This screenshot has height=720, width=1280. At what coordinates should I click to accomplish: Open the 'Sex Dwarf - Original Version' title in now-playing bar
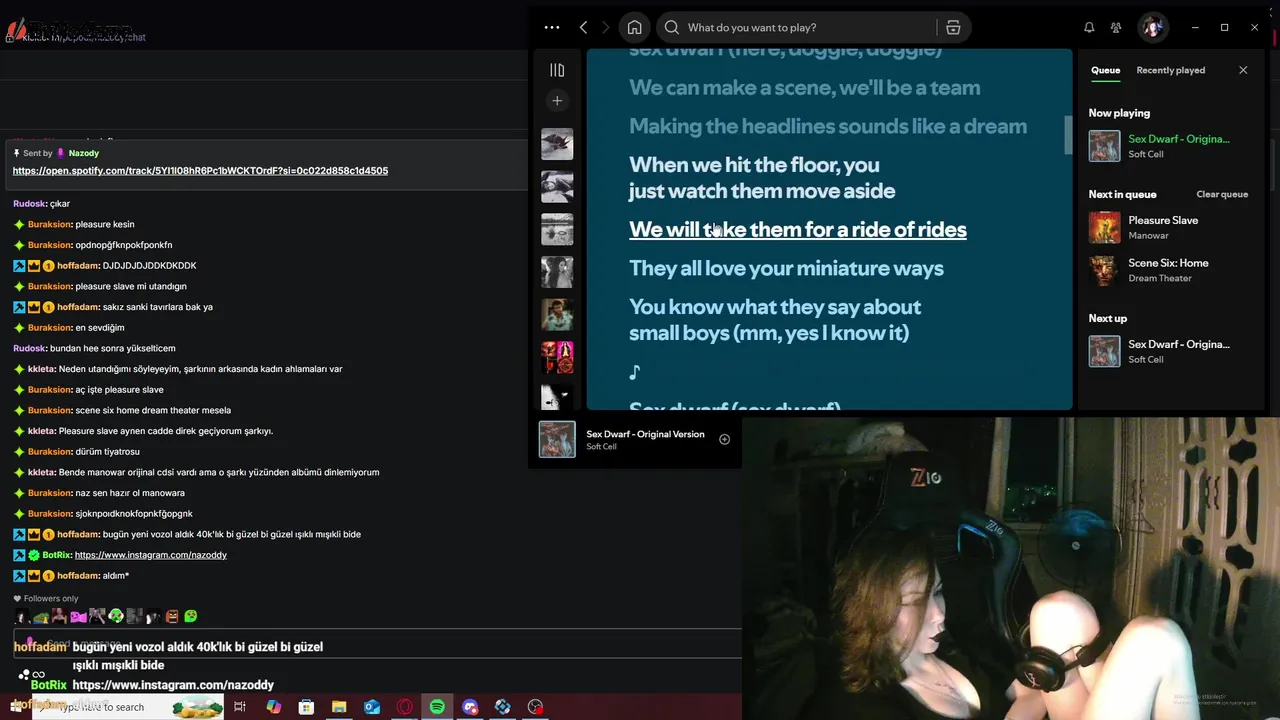tap(645, 434)
